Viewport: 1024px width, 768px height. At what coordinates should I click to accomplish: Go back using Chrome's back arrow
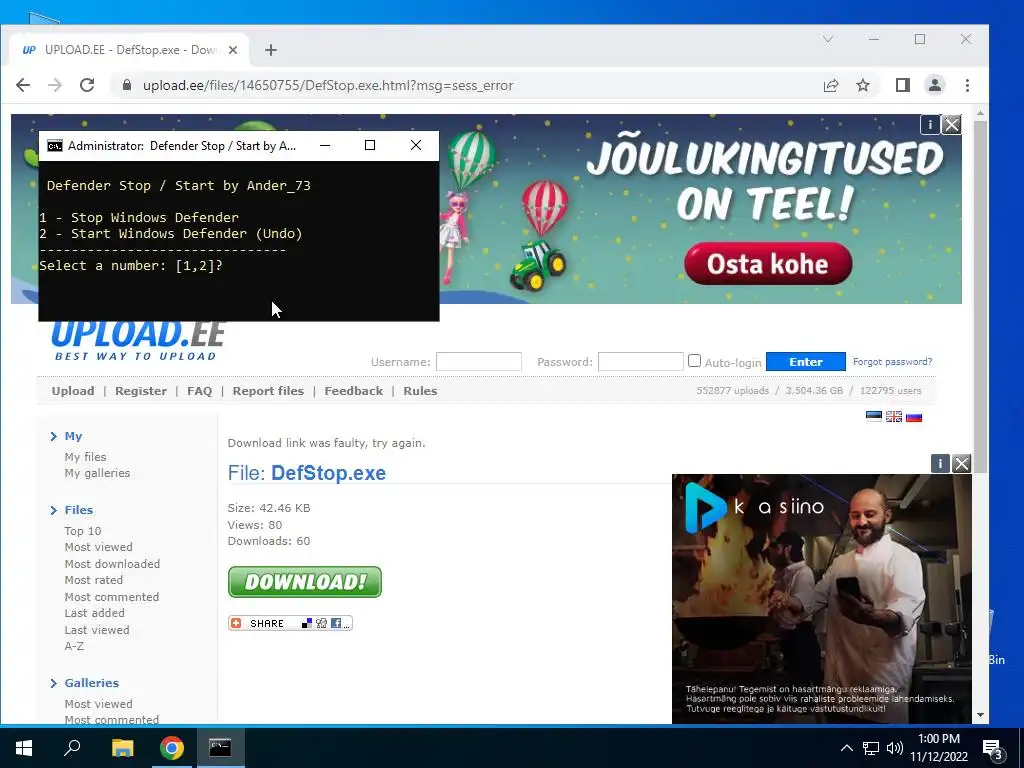tap(23, 86)
